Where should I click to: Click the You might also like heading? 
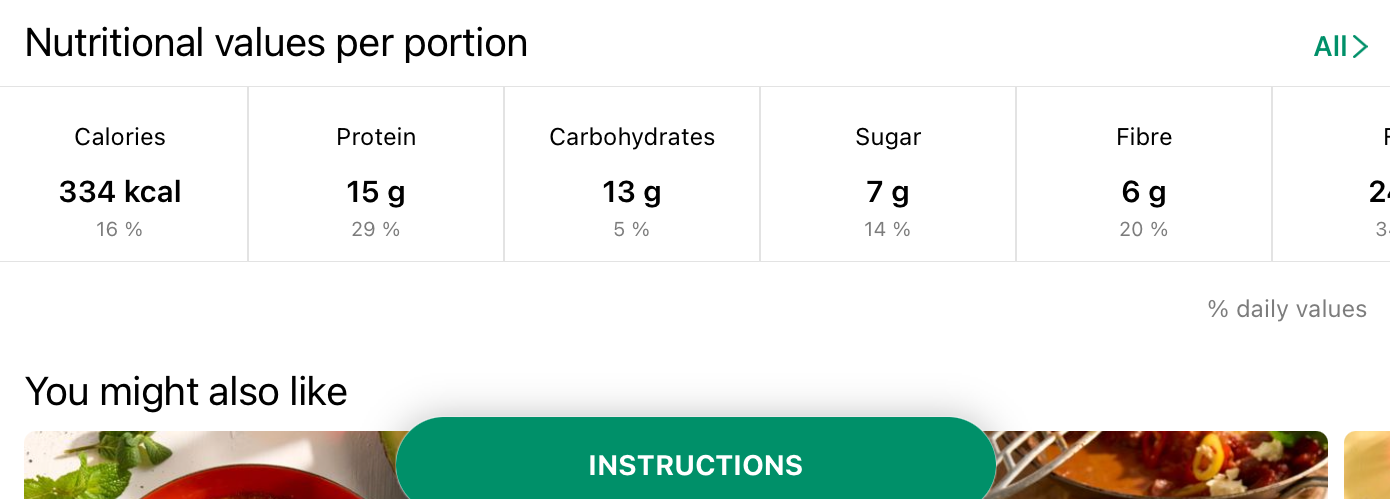[x=186, y=391]
